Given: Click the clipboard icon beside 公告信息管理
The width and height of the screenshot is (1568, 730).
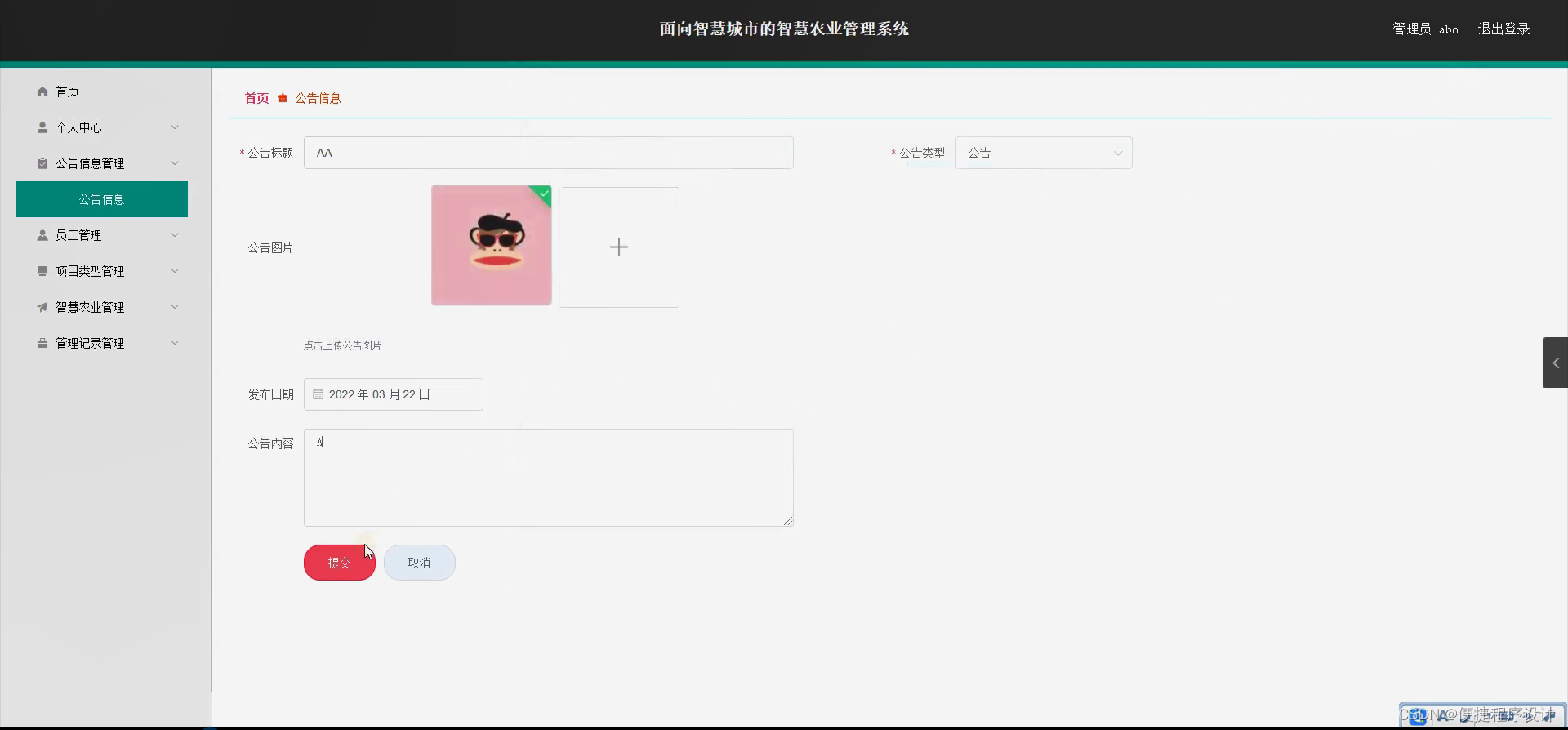Looking at the screenshot, I should (x=42, y=163).
